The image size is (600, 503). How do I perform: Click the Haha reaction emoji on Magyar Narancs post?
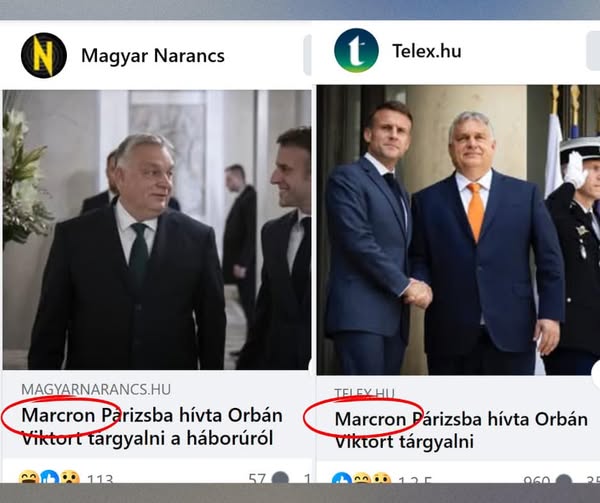29,477
